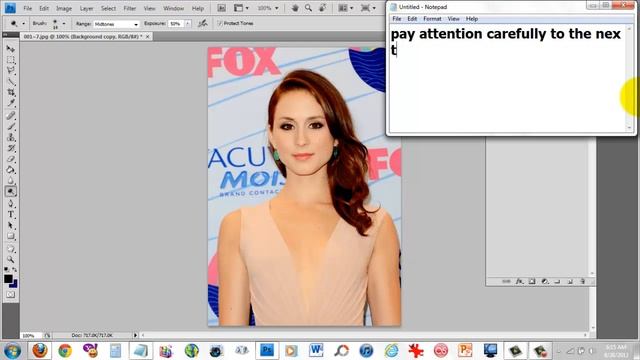The image size is (640, 360).
Task: Click create adjustment layer button
Action: click(544, 281)
